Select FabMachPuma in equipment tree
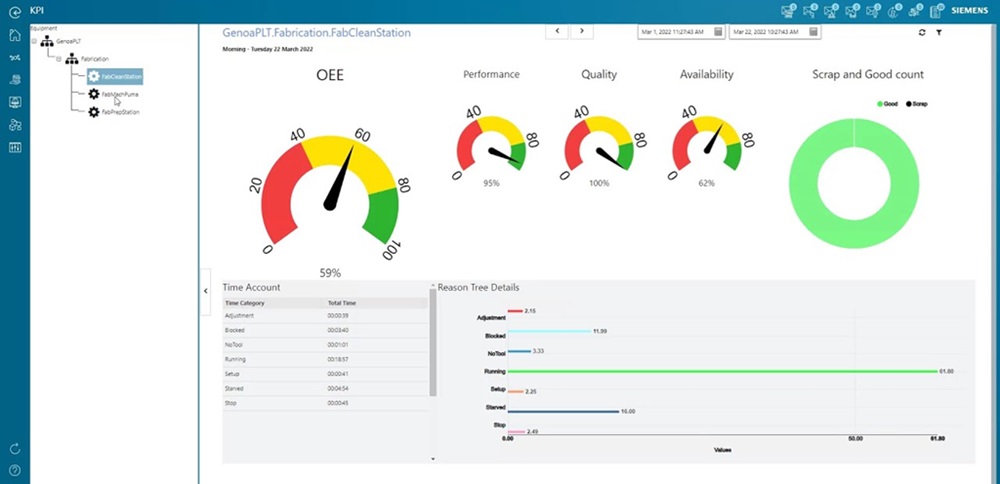Screen dimensions: 1000x484 click(x=119, y=94)
